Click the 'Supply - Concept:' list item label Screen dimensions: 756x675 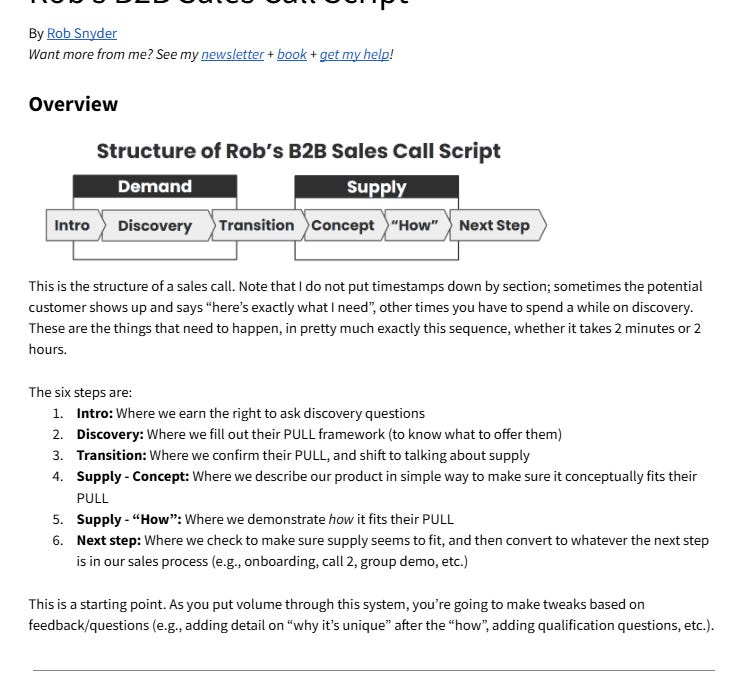click(x=133, y=477)
